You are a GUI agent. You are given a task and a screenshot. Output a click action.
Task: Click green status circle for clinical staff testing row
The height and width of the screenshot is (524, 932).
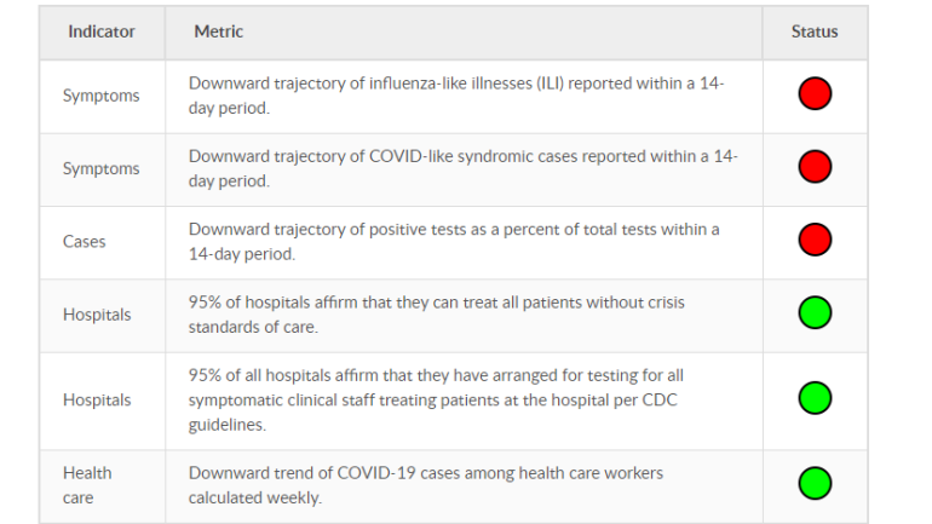click(x=814, y=398)
